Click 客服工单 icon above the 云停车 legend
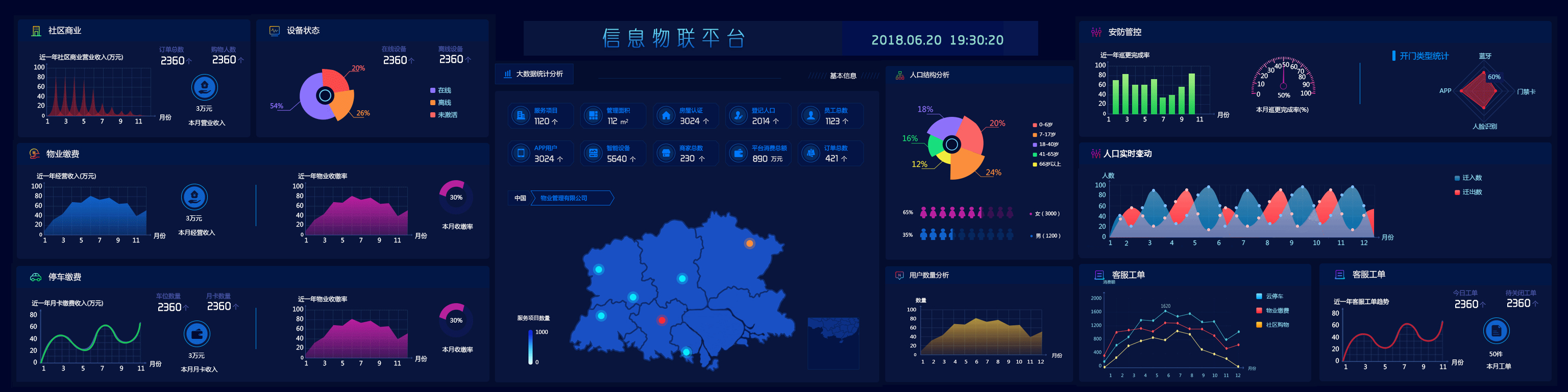 1099,275
